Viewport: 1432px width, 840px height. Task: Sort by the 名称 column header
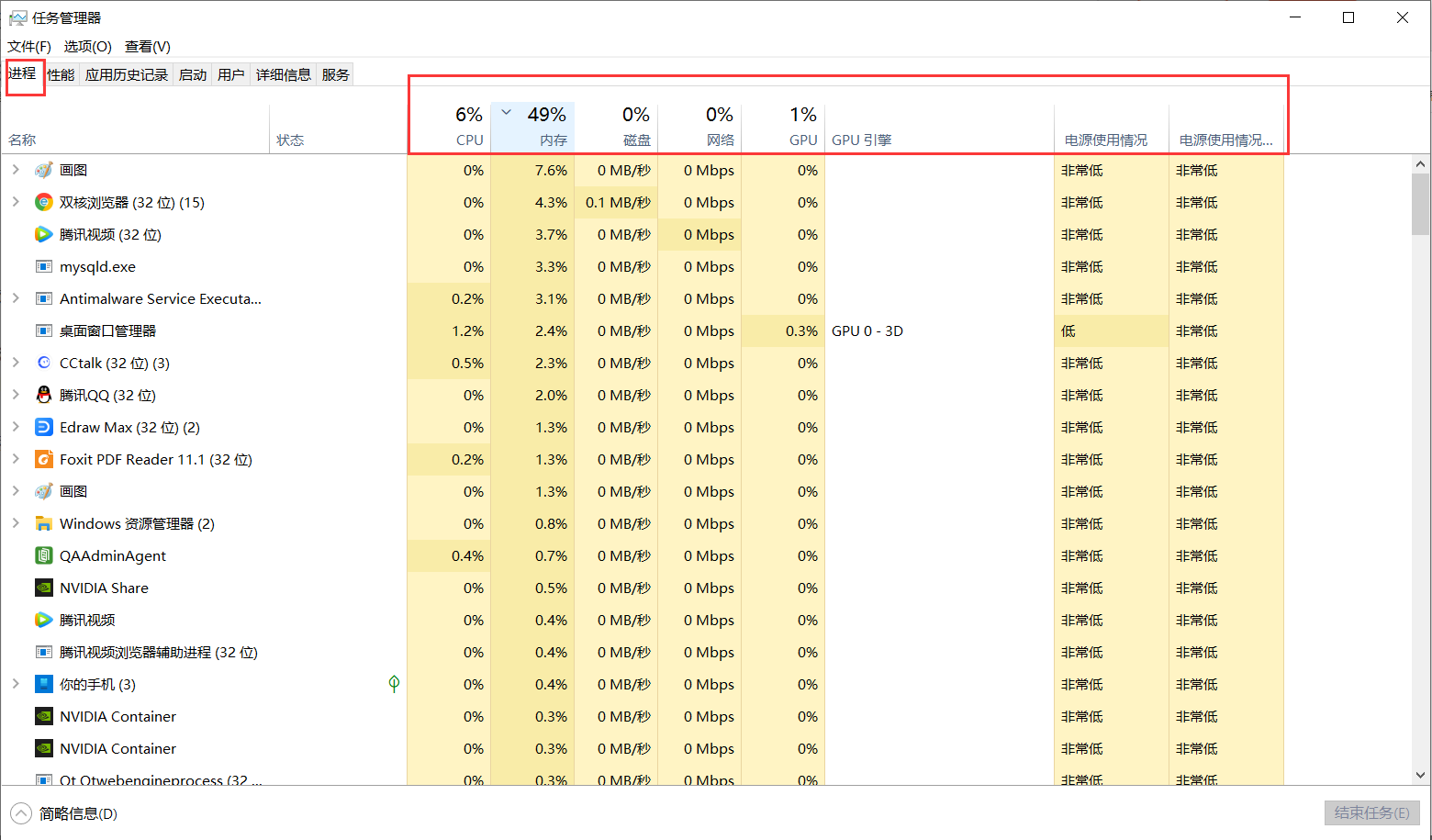pyautogui.click(x=136, y=127)
